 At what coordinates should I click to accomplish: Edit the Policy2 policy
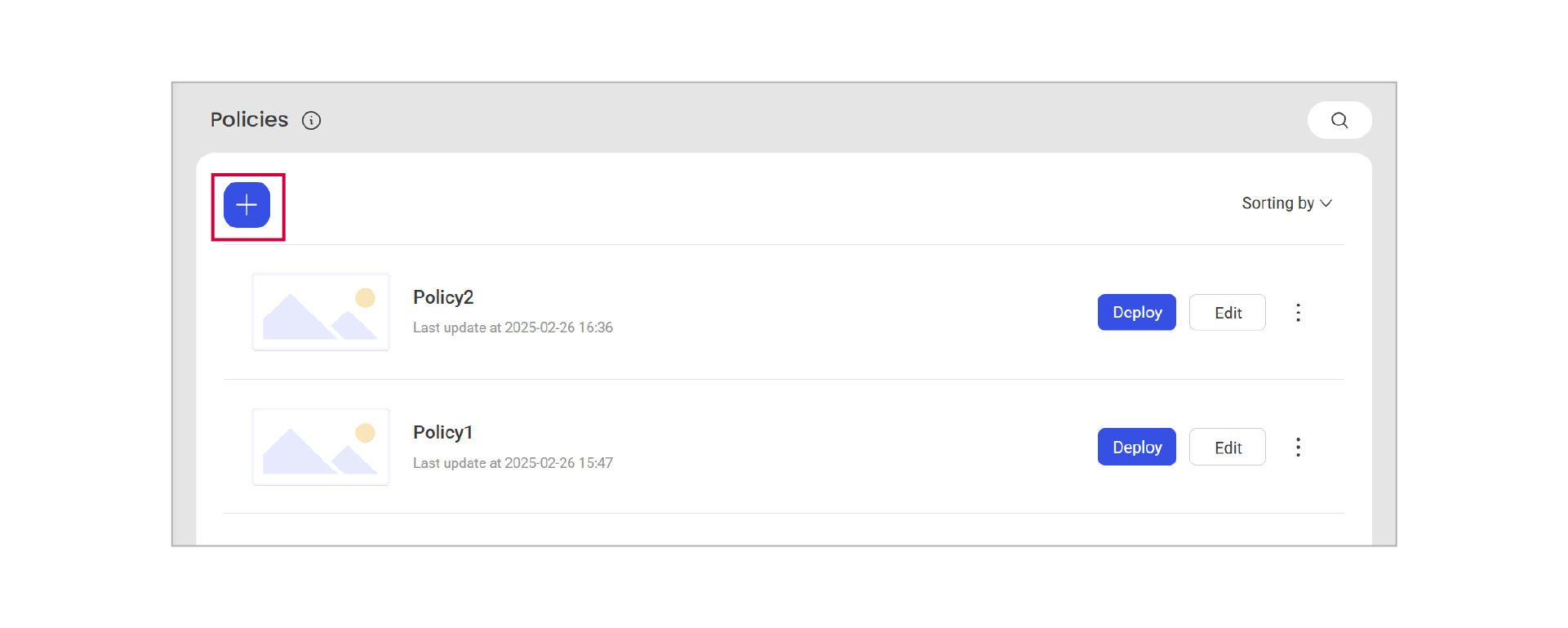[1227, 313]
